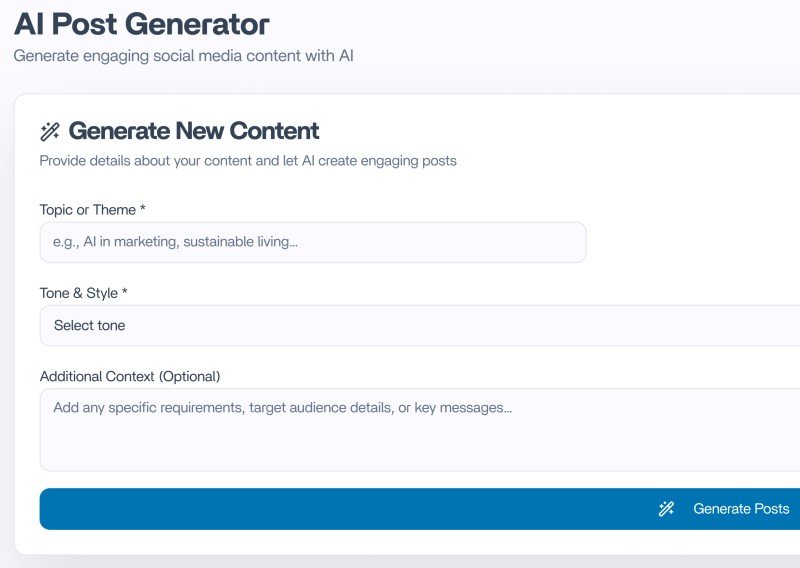Click the "Provide details about your content" description

click(248, 160)
